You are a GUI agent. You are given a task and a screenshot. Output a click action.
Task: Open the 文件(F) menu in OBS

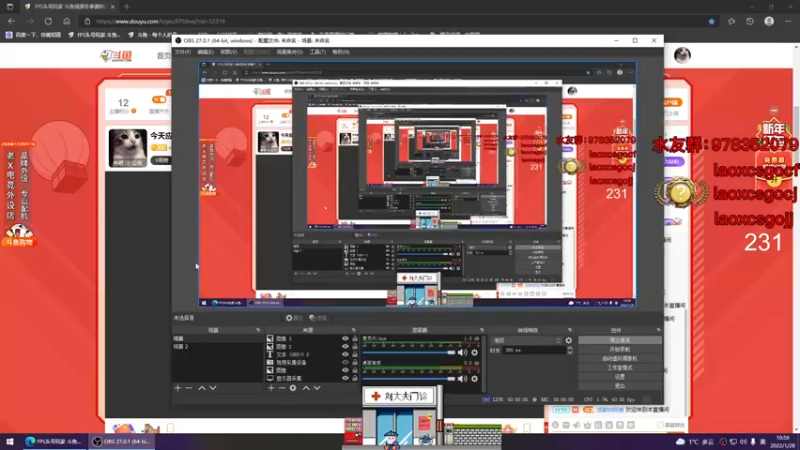click(183, 52)
